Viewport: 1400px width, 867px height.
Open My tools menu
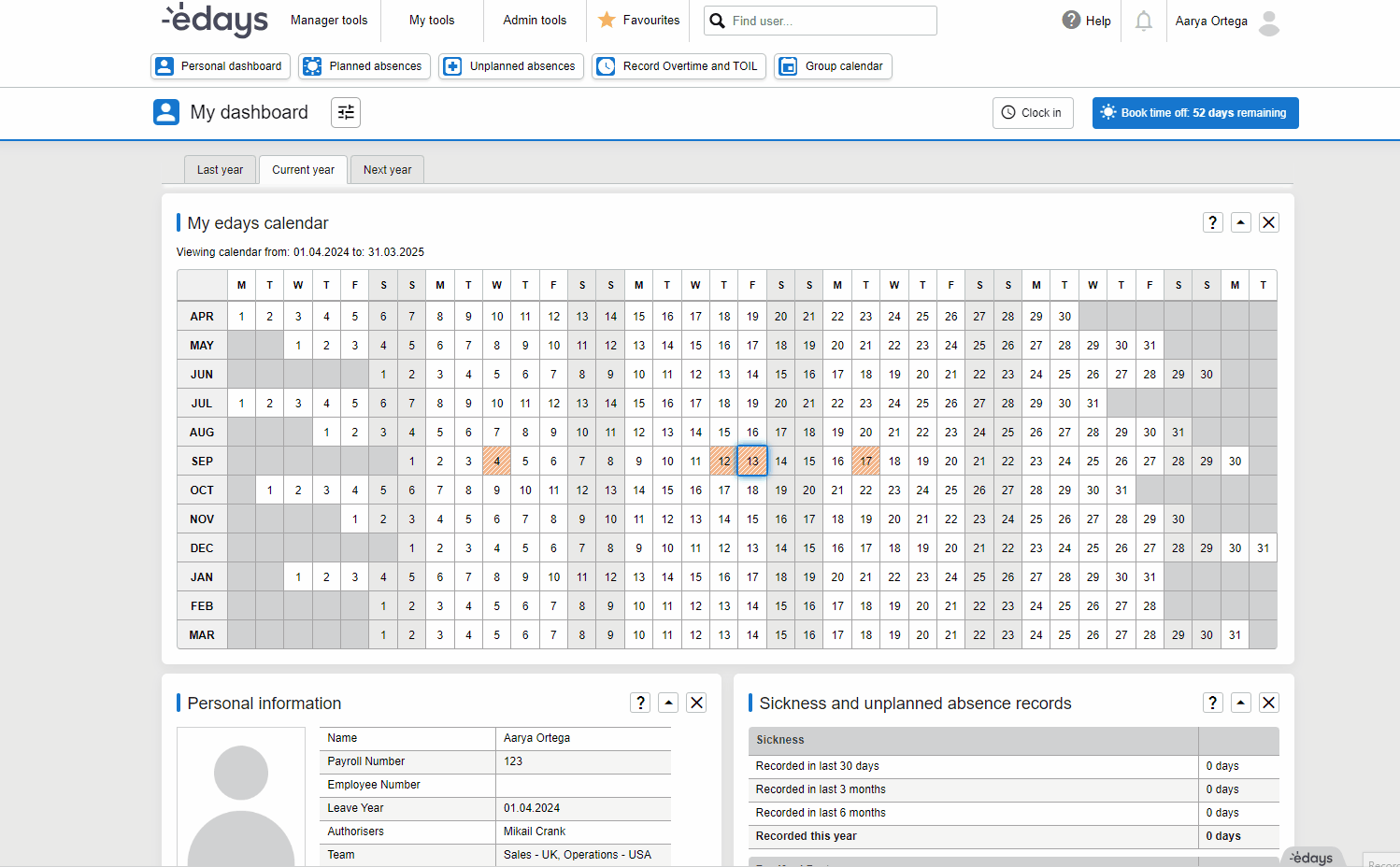432,21
